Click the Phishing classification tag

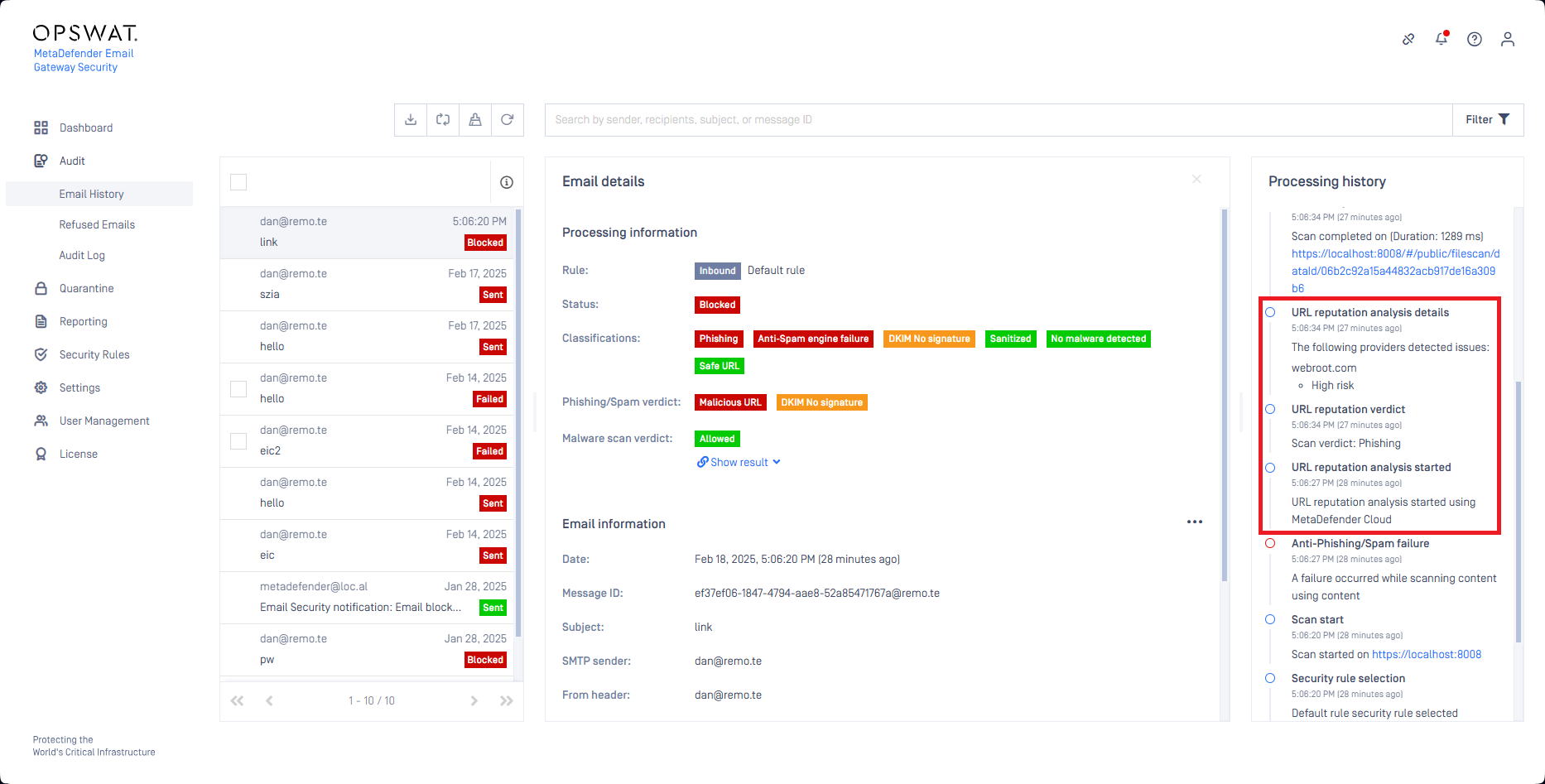click(x=719, y=339)
